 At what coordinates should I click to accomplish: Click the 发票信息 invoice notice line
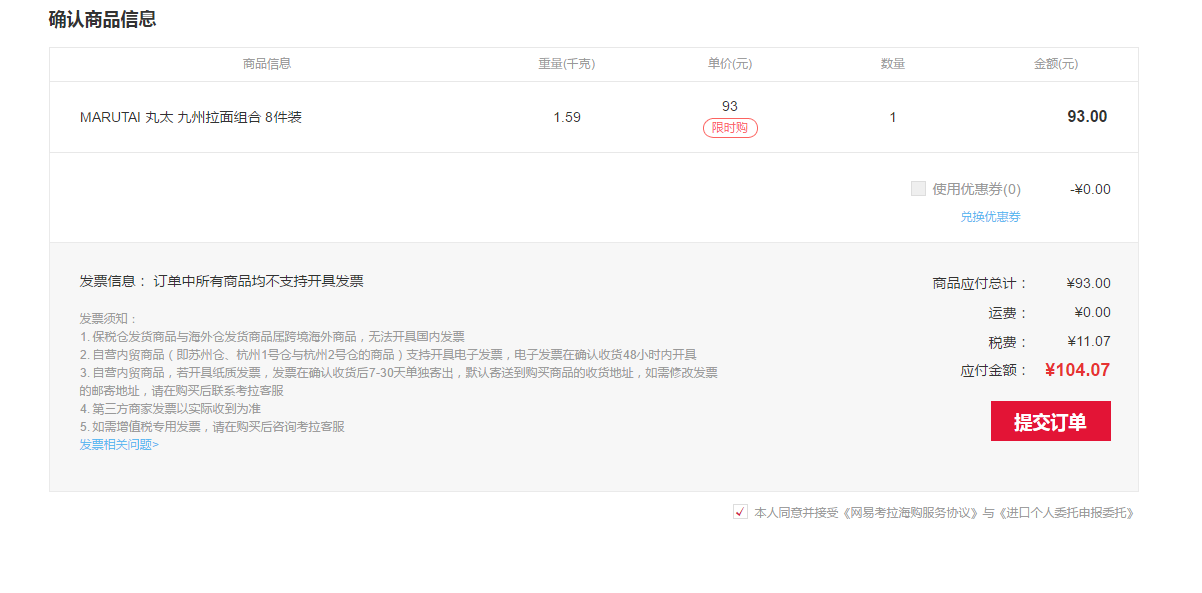(x=222, y=281)
